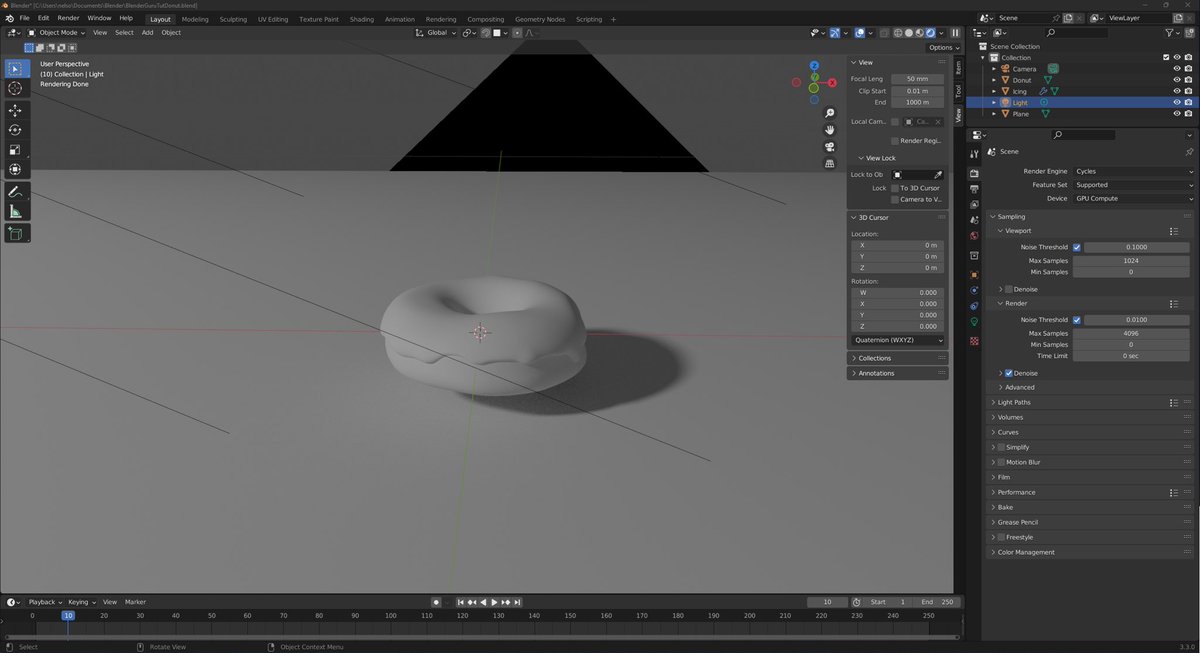
Task: Open Texture properties tab icon
Action: pos(974,341)
